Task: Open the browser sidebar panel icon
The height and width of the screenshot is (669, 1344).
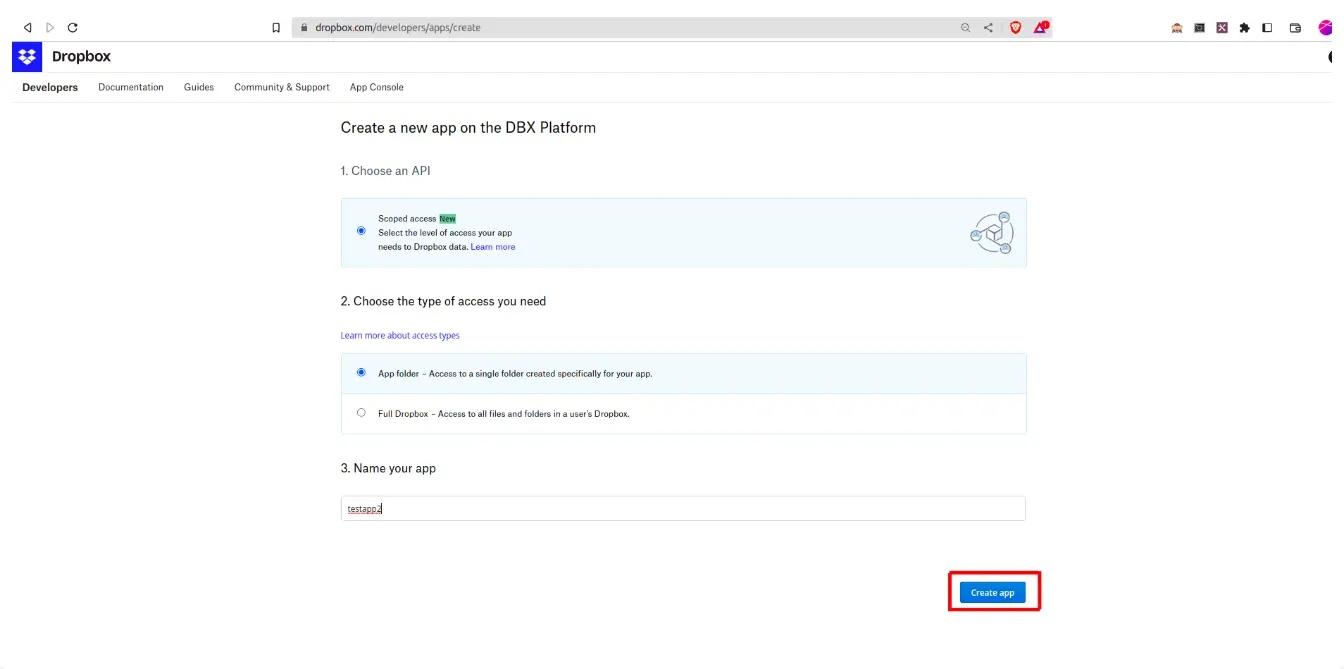Action: pyautogui.click(x=1266, y=27)
